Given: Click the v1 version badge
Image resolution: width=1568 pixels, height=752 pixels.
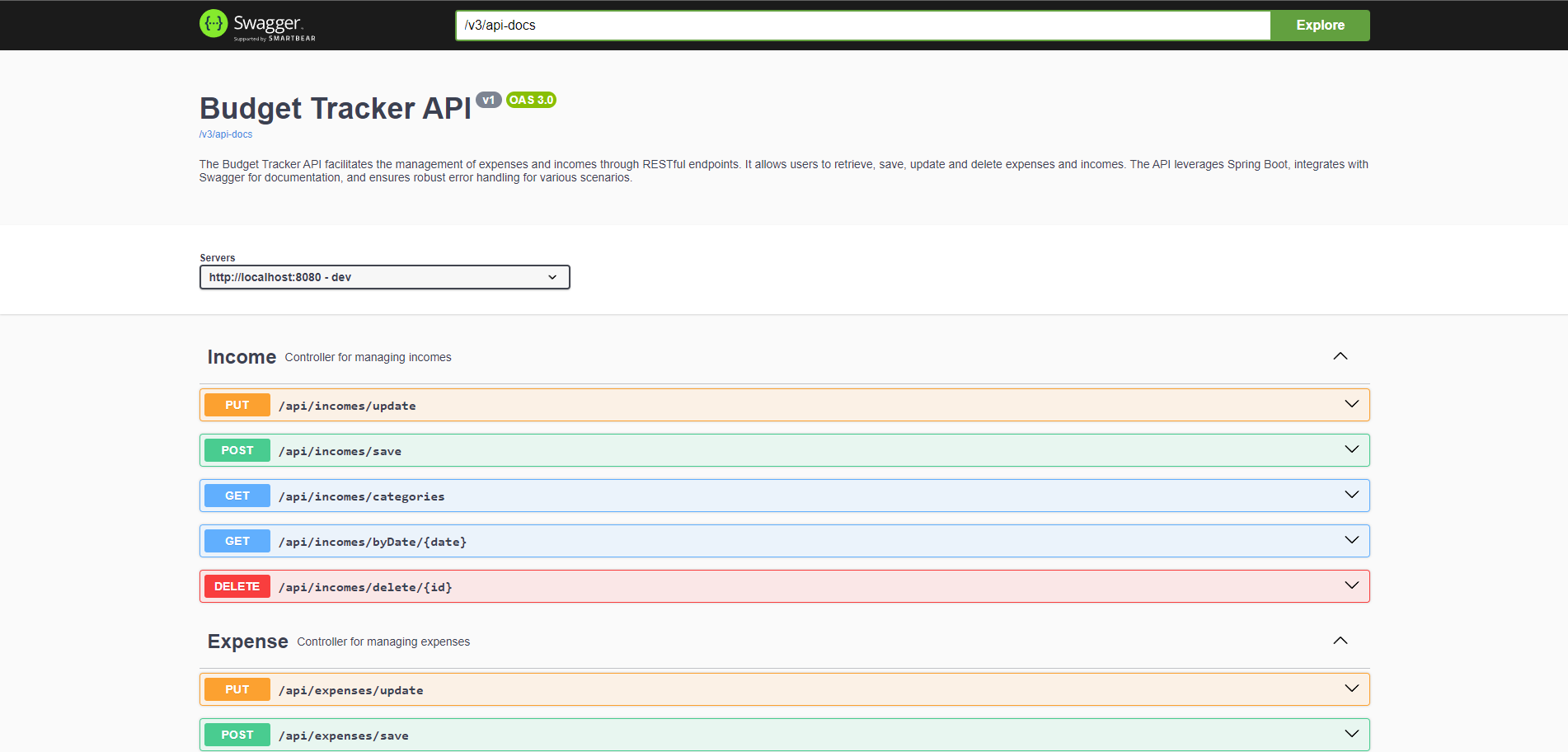Looking at the screenshot, I should coord(489,100).
